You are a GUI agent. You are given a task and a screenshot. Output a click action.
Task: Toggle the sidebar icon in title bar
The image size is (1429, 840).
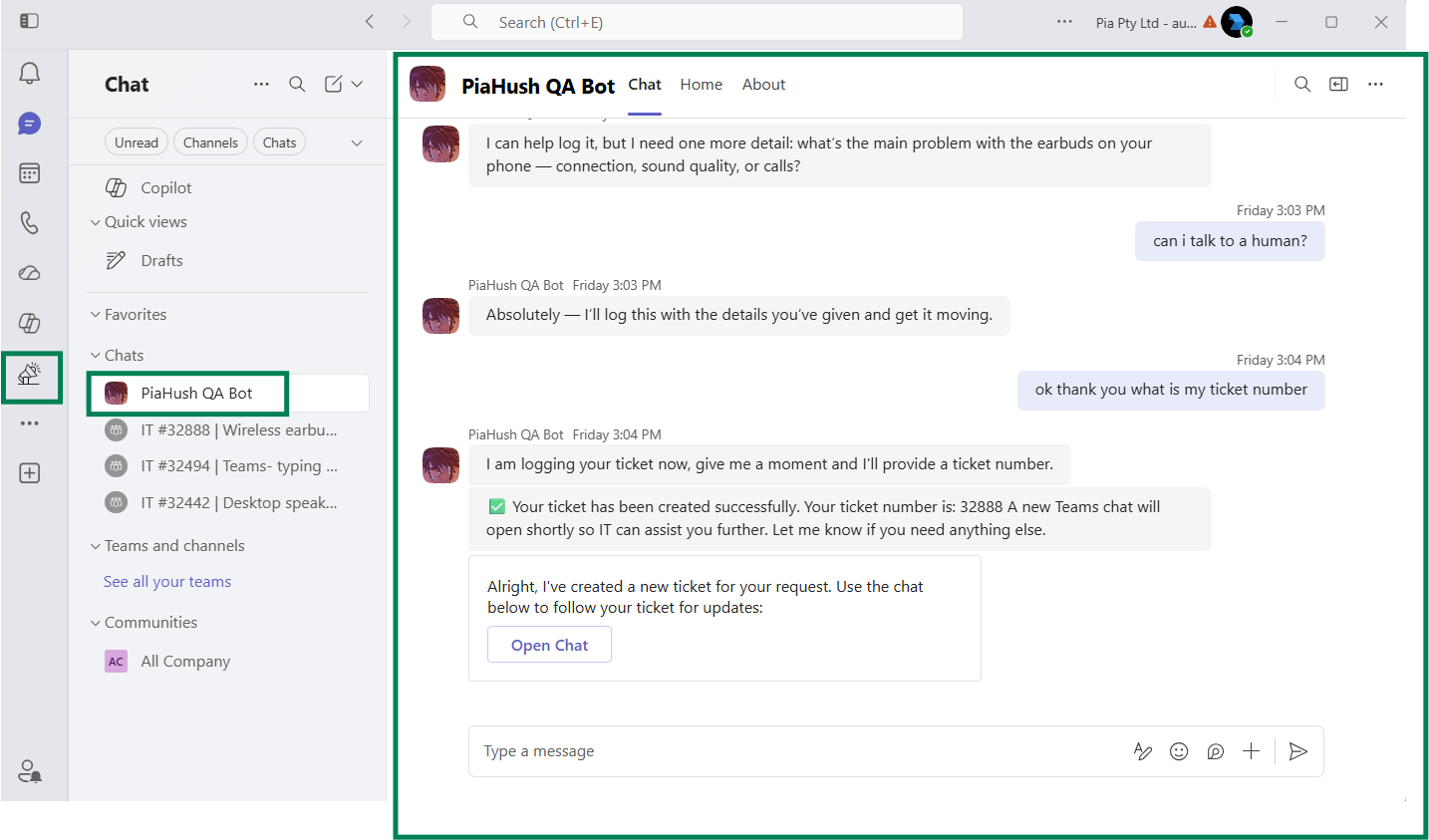click(x=30, y=21)
